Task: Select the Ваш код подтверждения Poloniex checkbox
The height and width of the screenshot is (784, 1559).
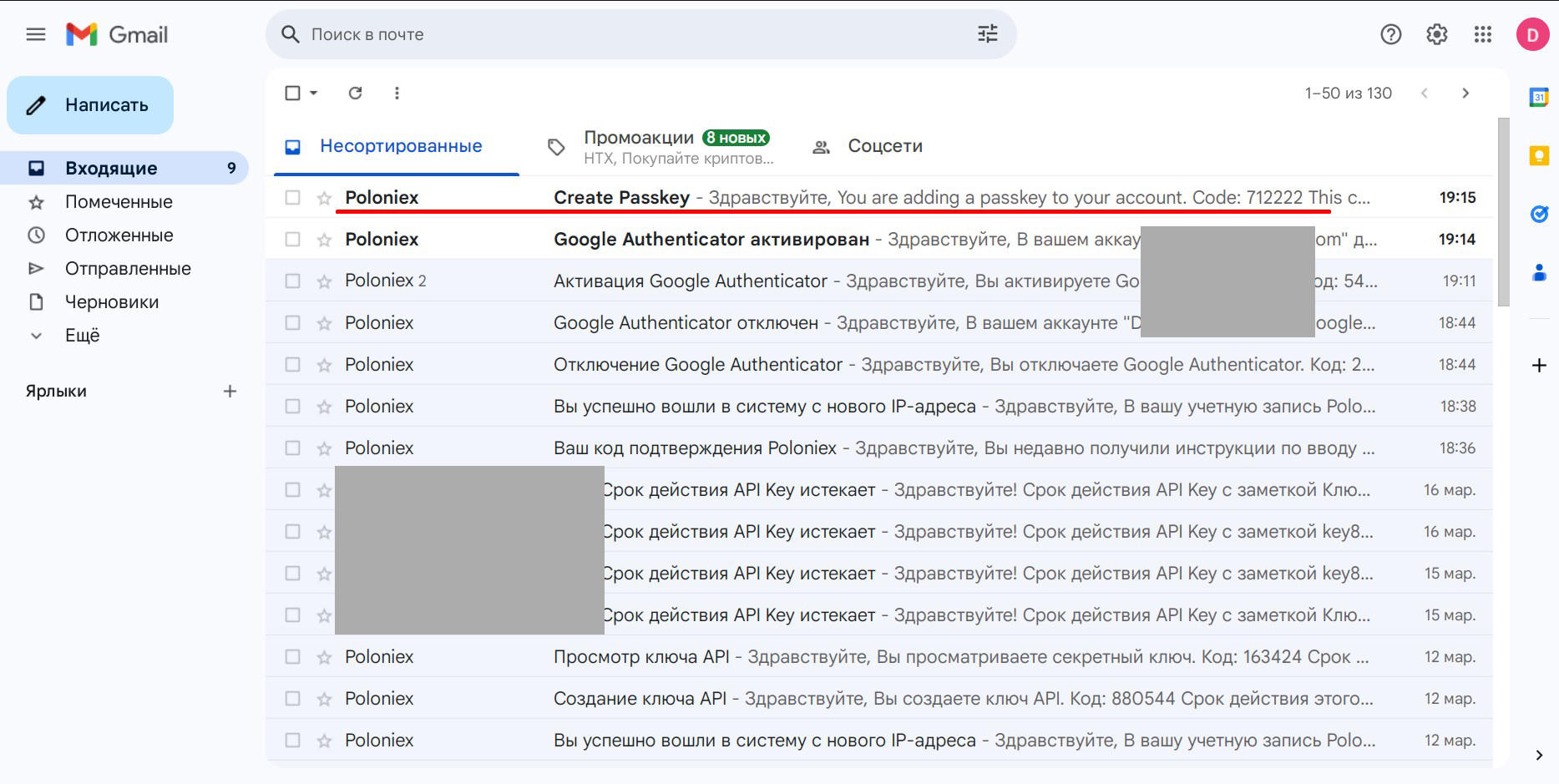Action: (x=292, y=448)
